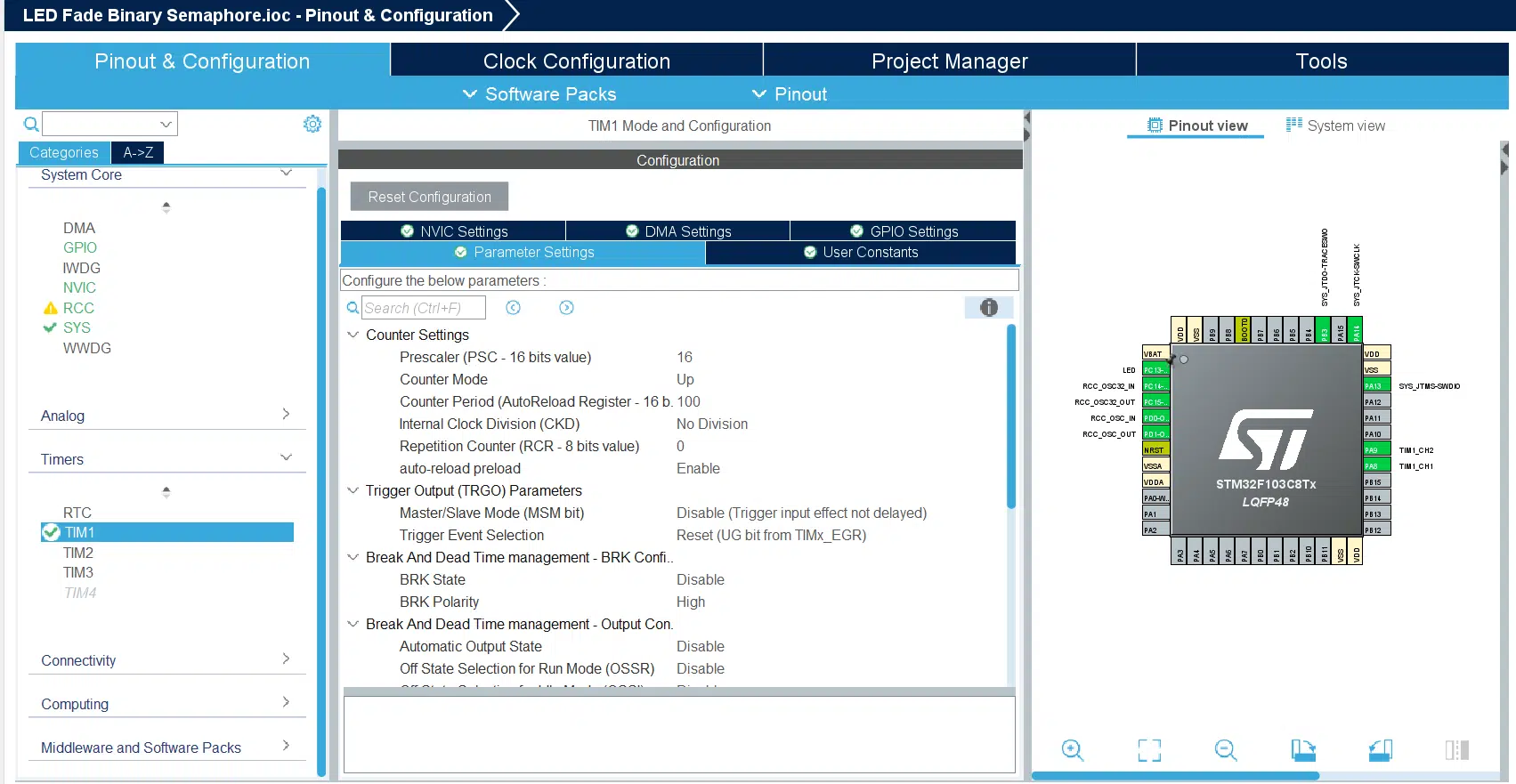This screenshot has width=1516, height=784.
Task: Collapse Trigger Output (TRGO) Parameters group
Action: pyautogui.click(x=353, y=490)
